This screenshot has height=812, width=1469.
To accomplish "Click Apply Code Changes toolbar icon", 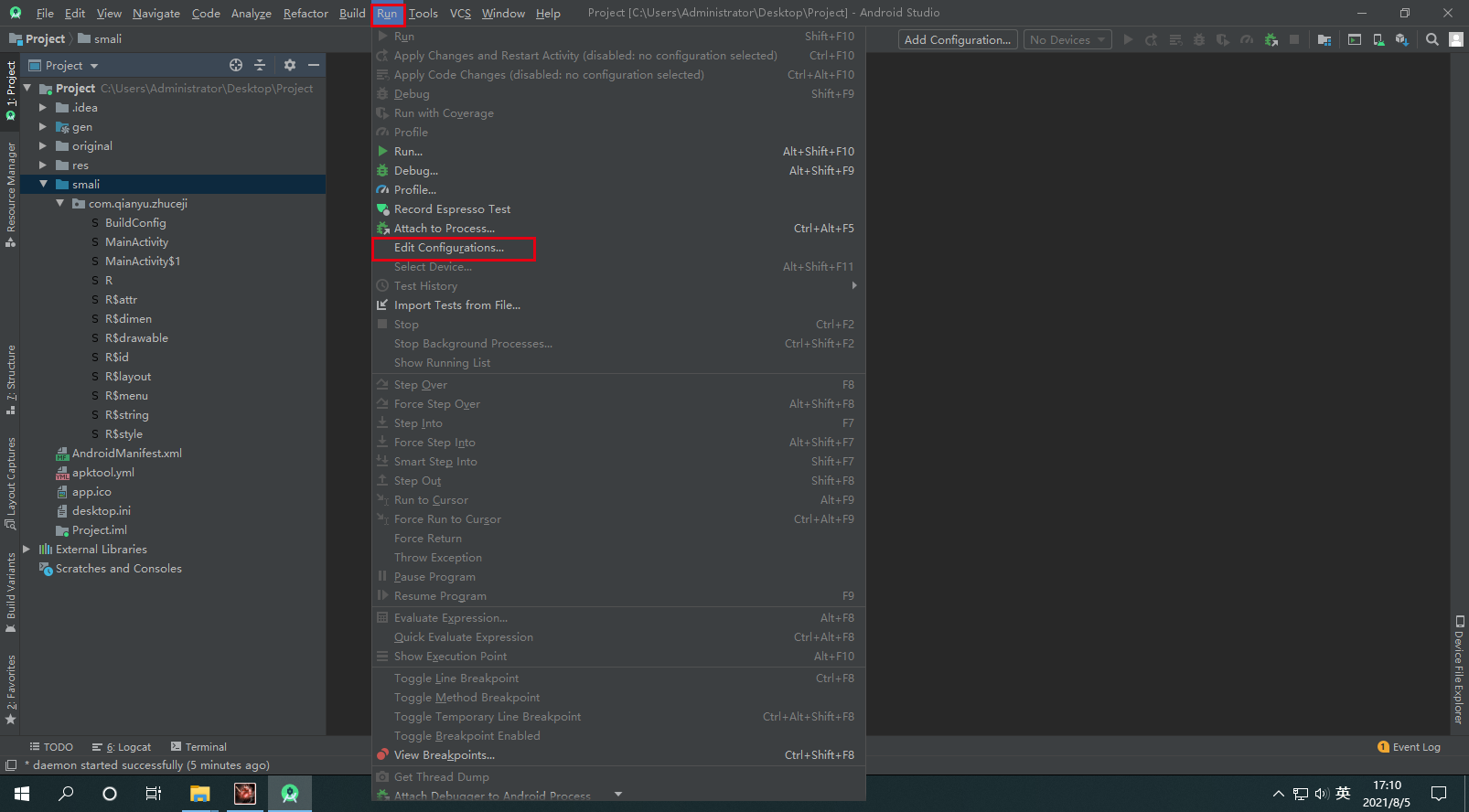I will [1175, 39].
